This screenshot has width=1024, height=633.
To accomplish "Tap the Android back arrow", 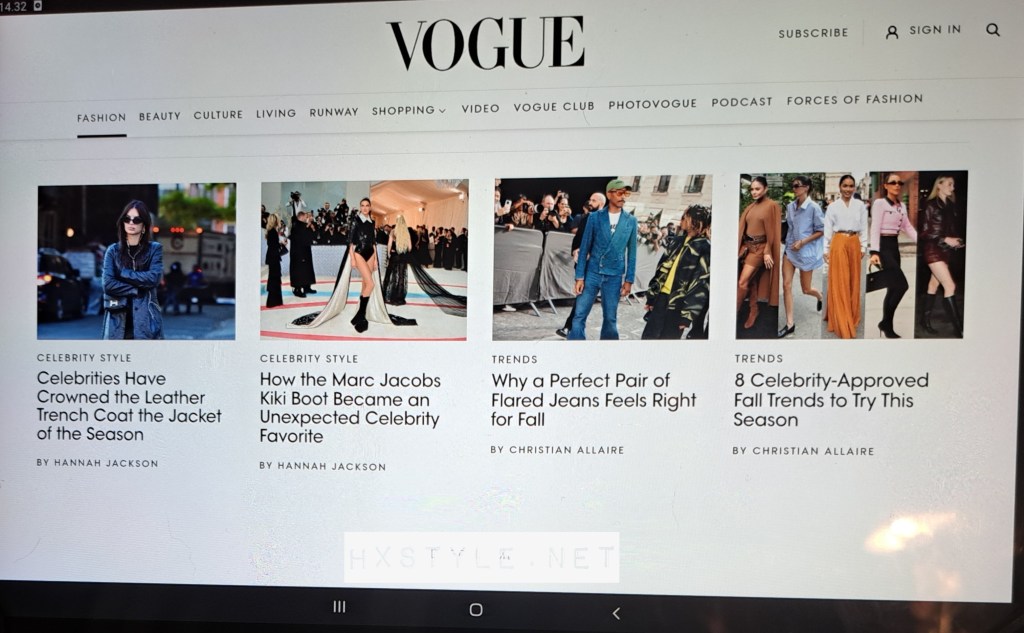I will pyautogui.click(x=616, y=613).
